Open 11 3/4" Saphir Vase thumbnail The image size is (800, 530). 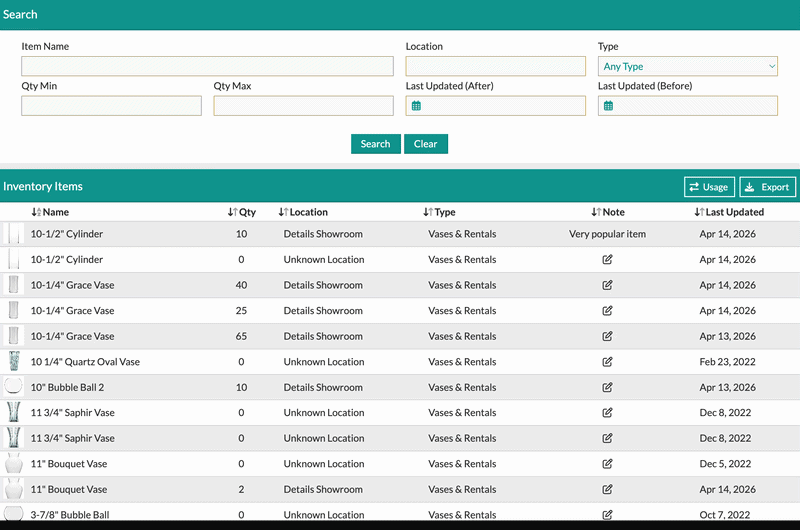(14, 412)
